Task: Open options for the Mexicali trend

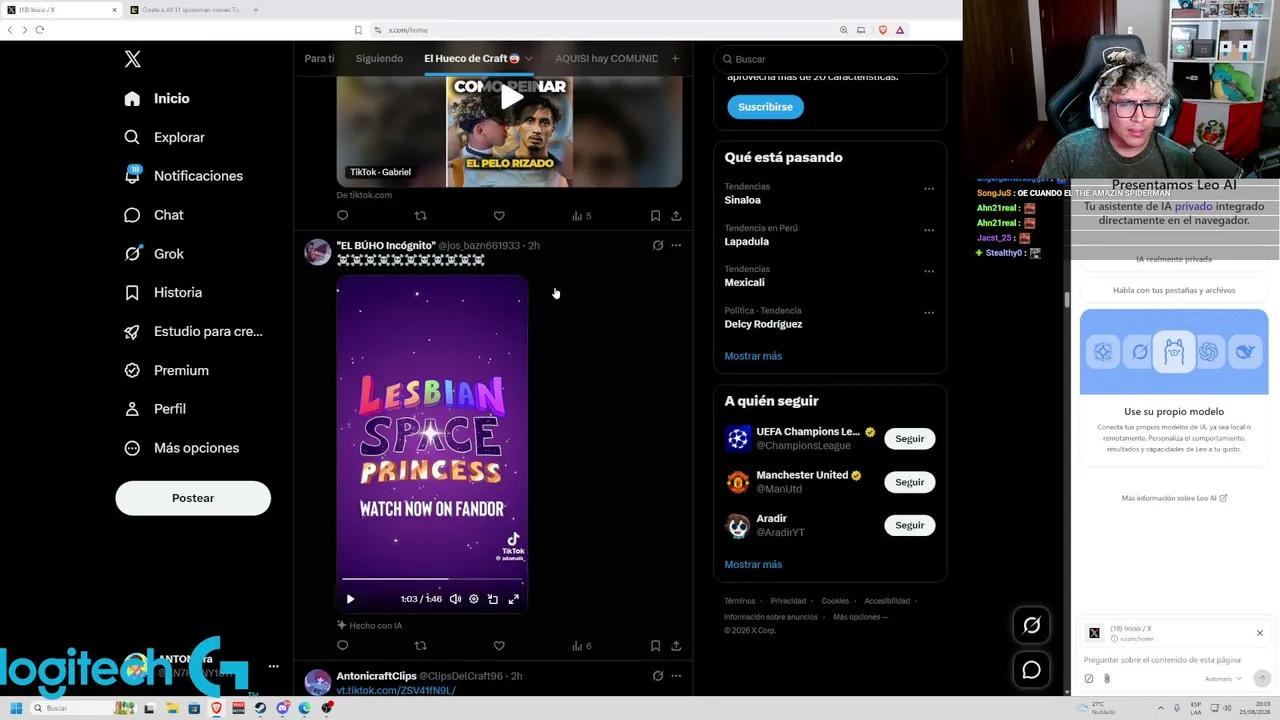Action: [929, 271]
